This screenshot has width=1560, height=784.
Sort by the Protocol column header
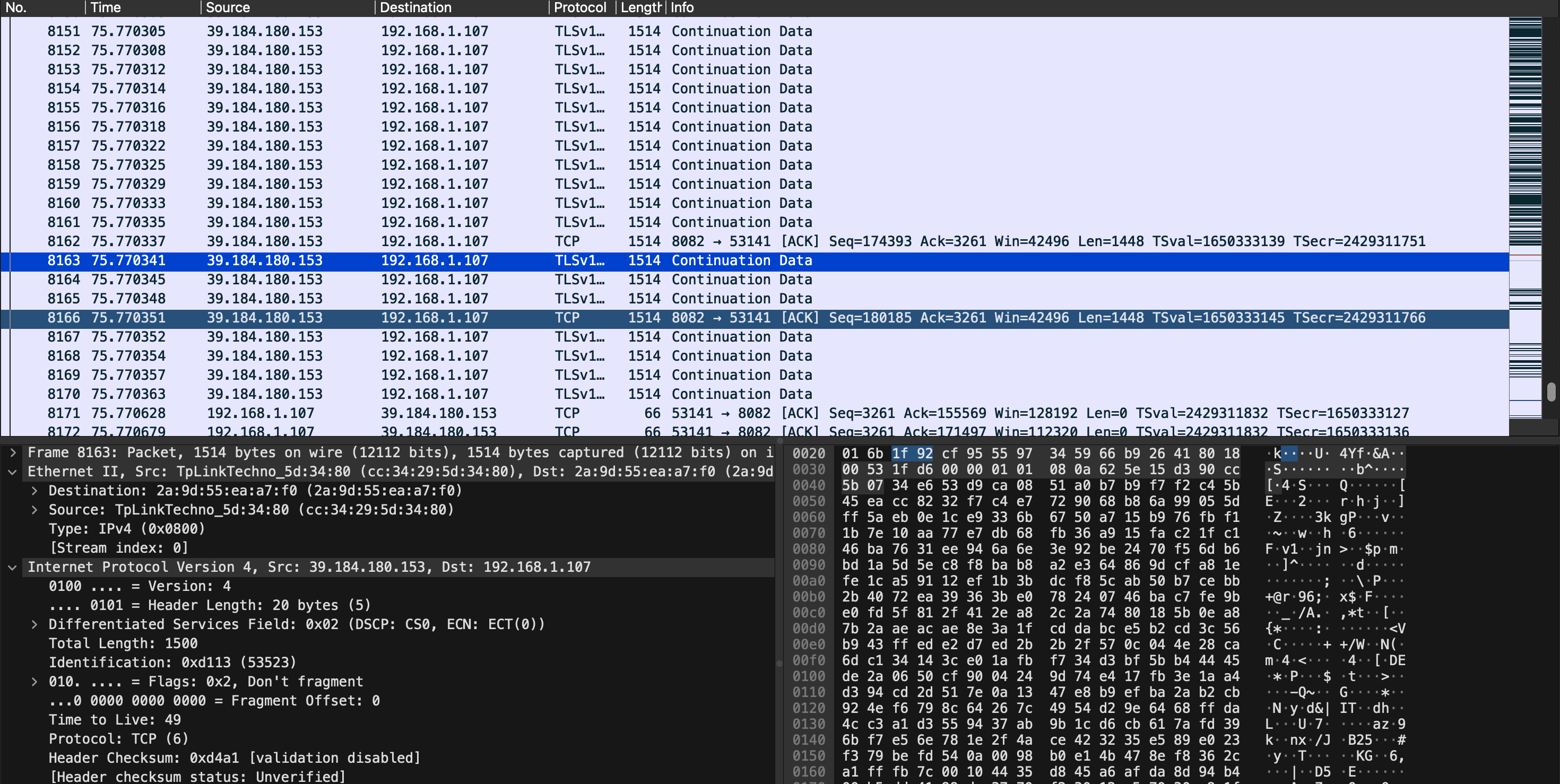click(x=582, y=8)
